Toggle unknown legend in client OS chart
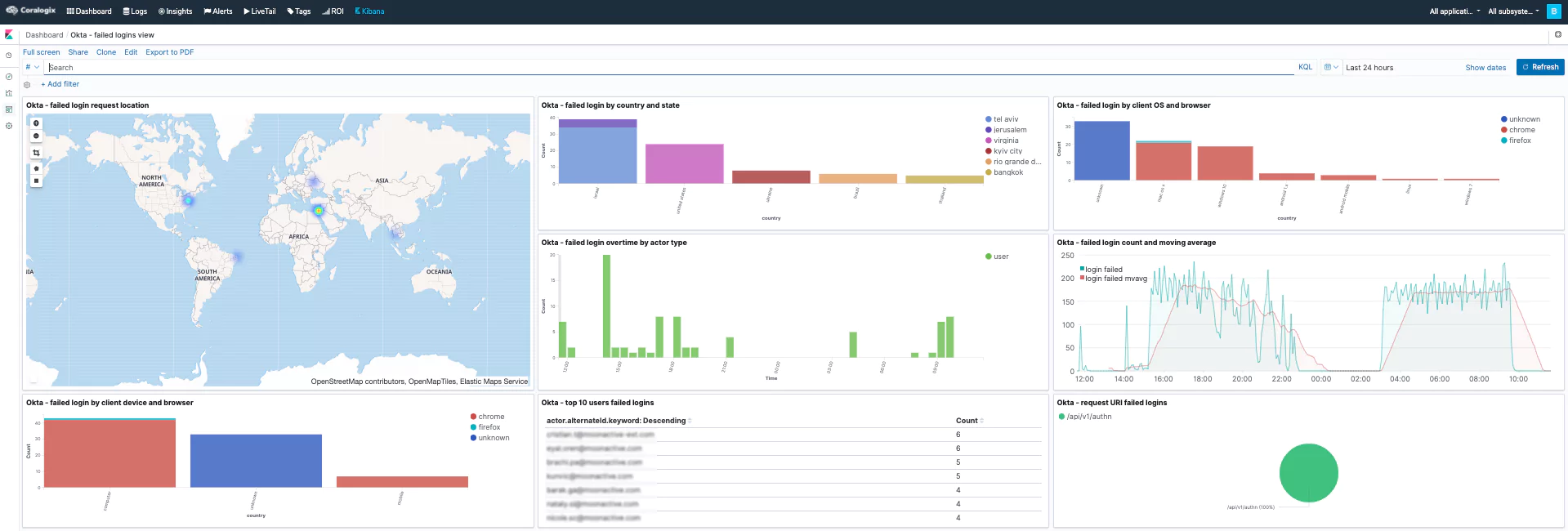1568x531 pixels. coord(1521,119)
